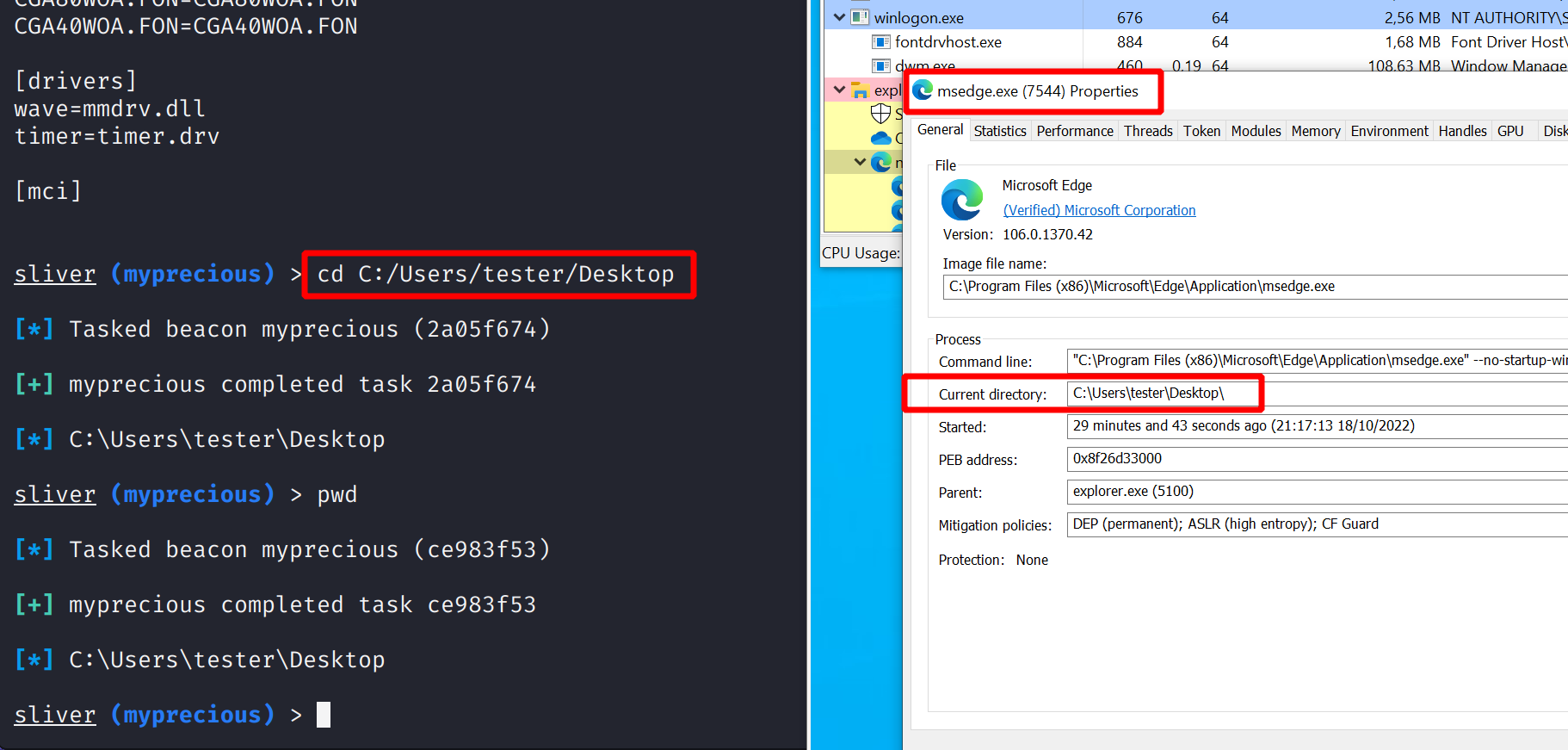The width and height of the screenshot is (1568, 750).
Task: Click the Current directory field
Action: [1318, 394]
